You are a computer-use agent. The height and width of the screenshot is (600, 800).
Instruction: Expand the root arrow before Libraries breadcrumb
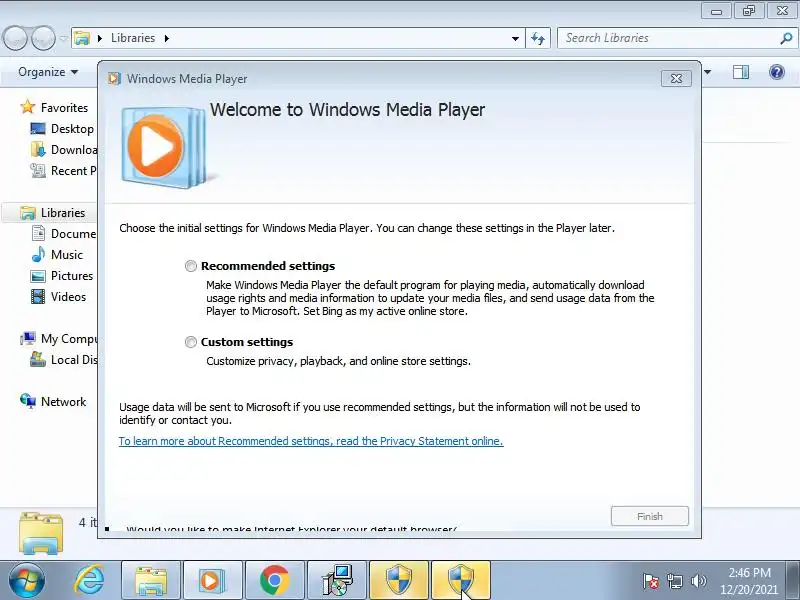coord(100,38)
